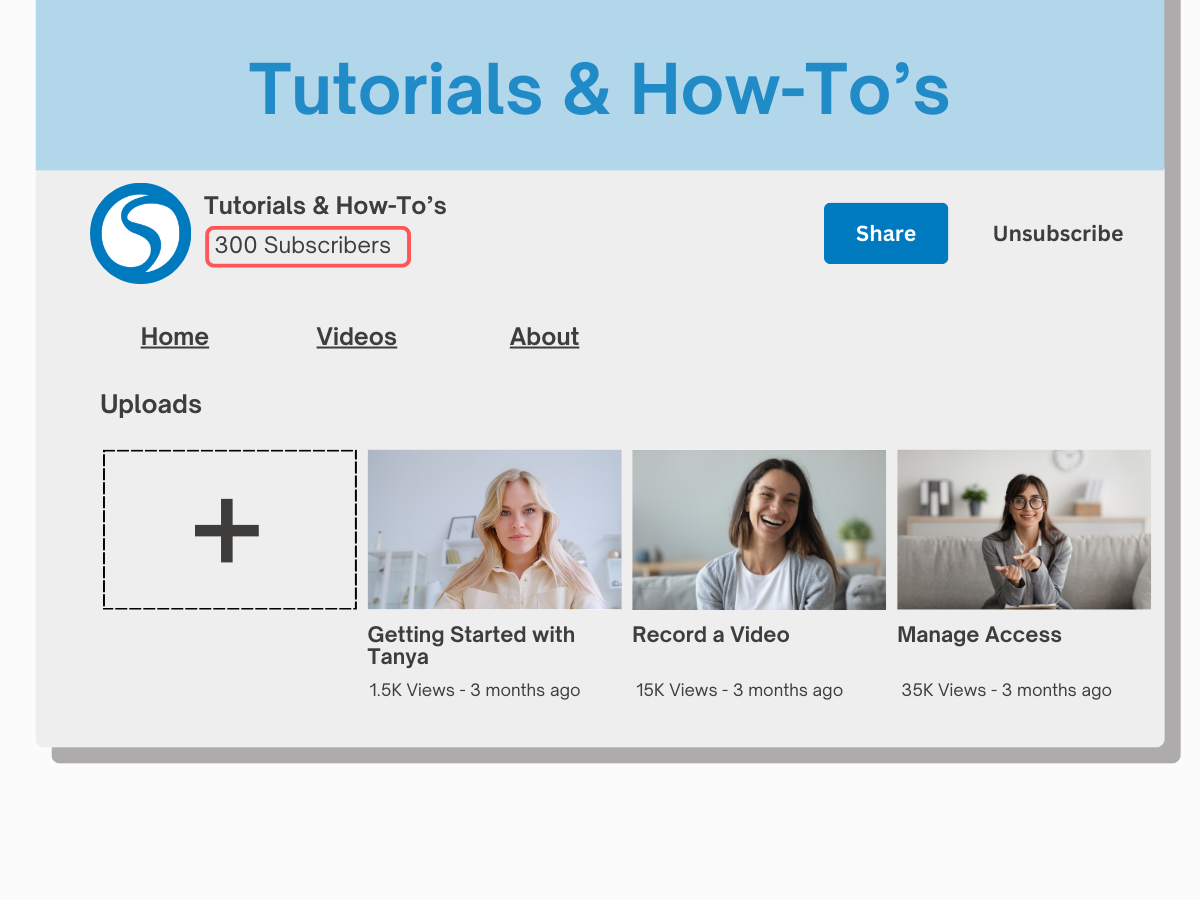Click the 35K Views - 3 months ago text
The height and width of the screenshot is (900, 1200).
pos(1007,690)
